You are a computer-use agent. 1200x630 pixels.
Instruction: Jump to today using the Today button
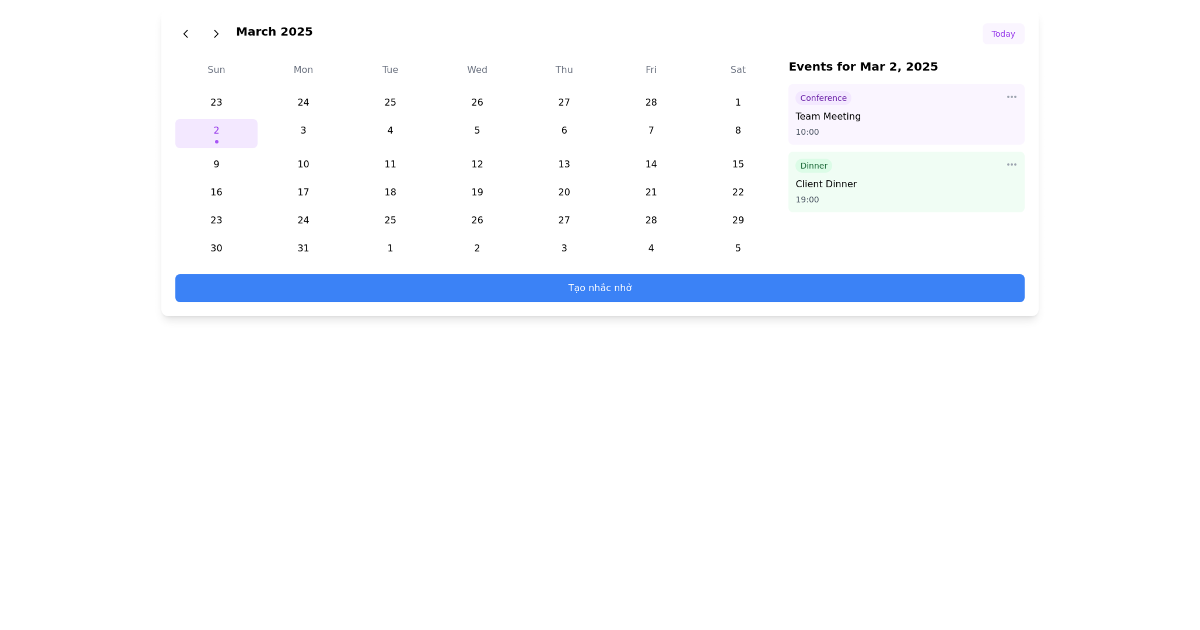[1003, 33]
